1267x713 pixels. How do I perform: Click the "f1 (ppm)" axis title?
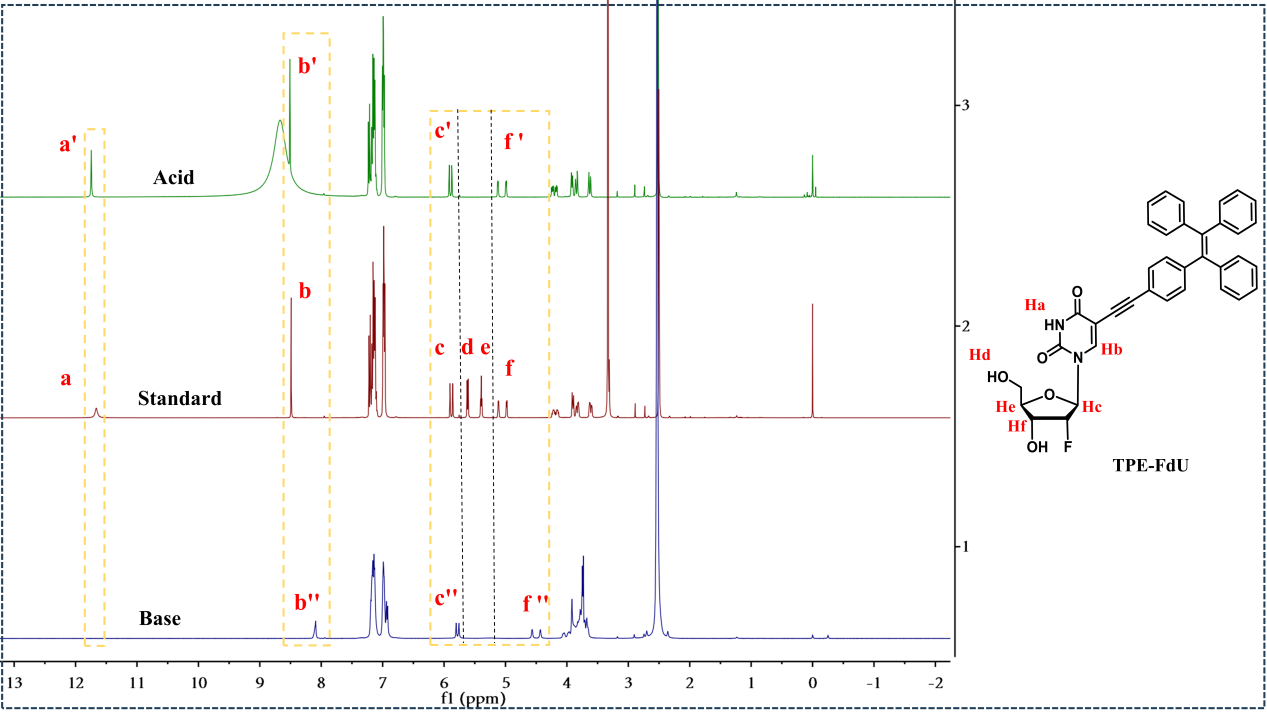(x=473, y=697)
